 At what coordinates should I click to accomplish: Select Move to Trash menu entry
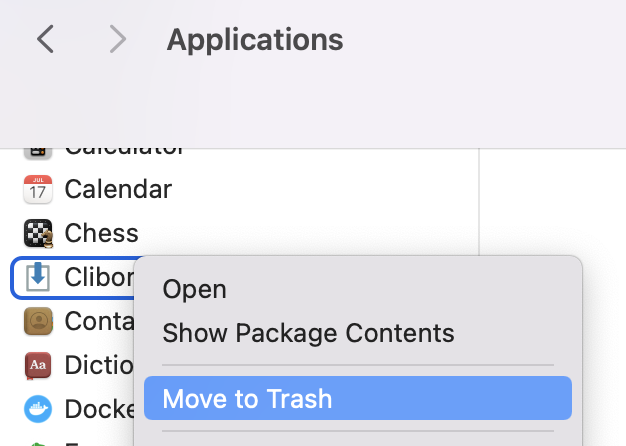pos(358,398)
